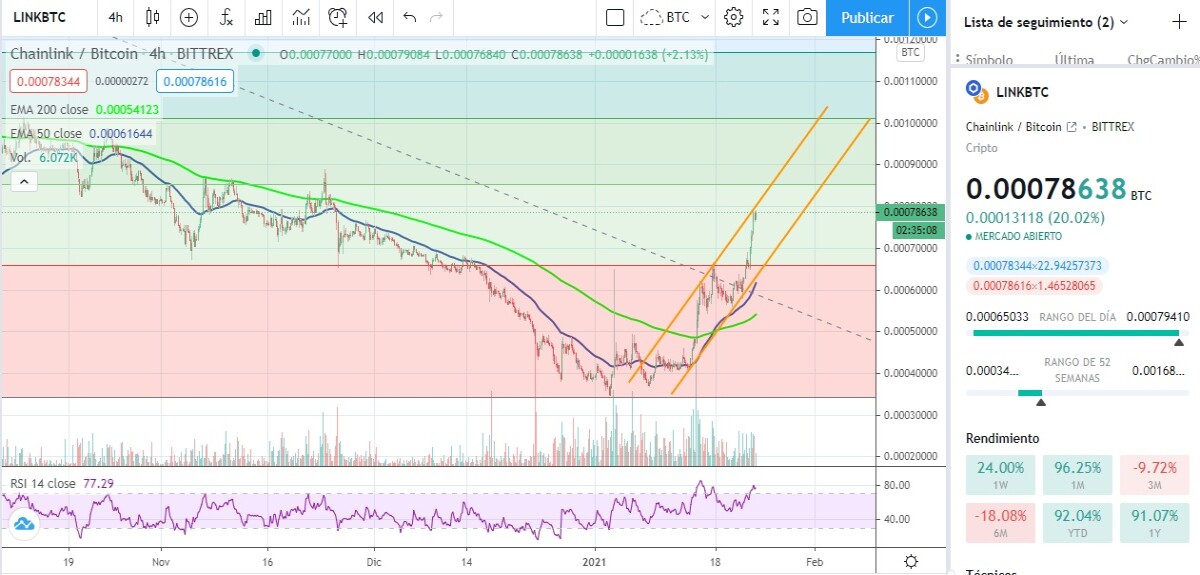Screen dimensions: 1200x575
Task: Click the 1W 24.00% performance tile
Action: (1001, 475)
